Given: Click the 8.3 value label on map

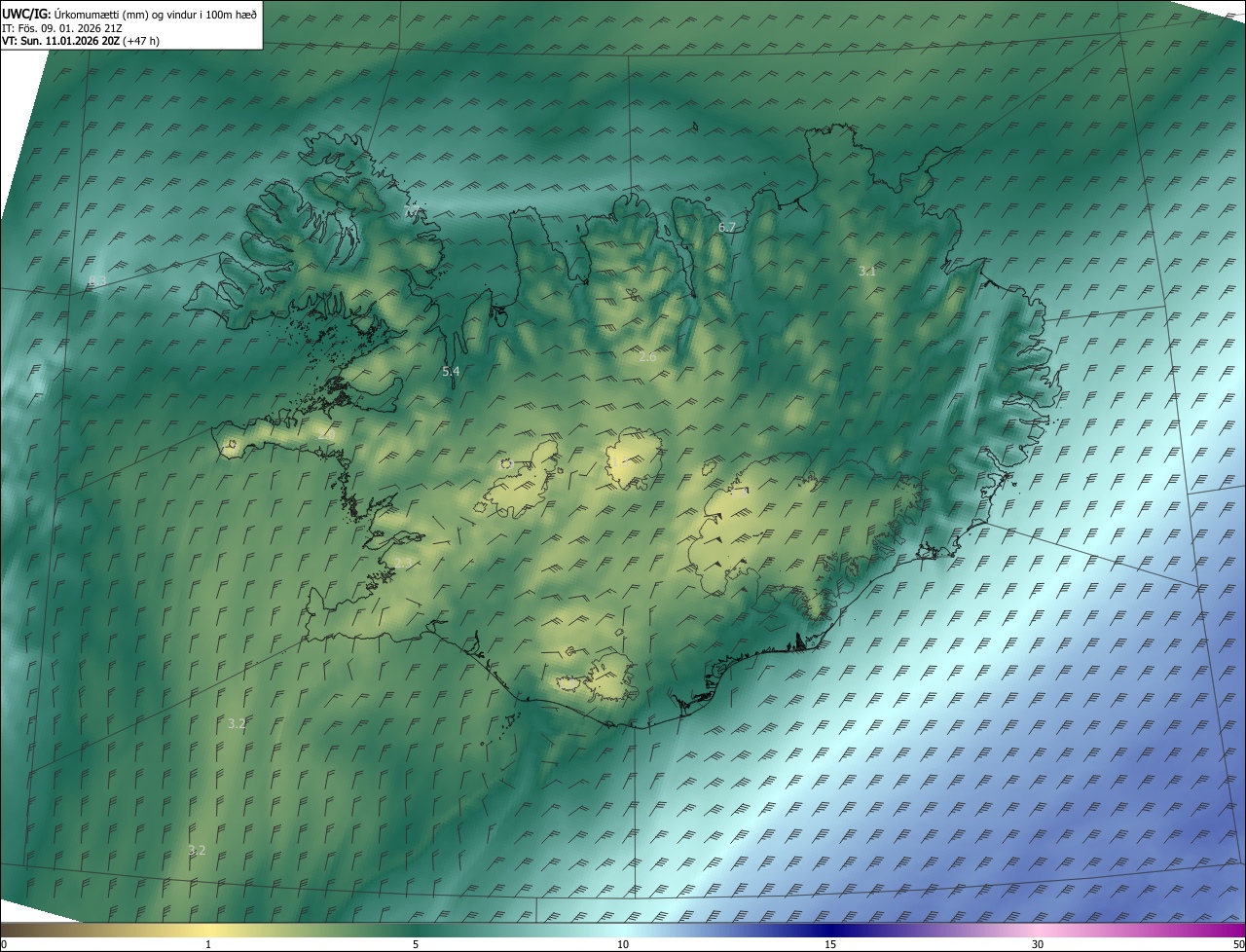Looking at the screenshot, I should [x=97, y=281].
